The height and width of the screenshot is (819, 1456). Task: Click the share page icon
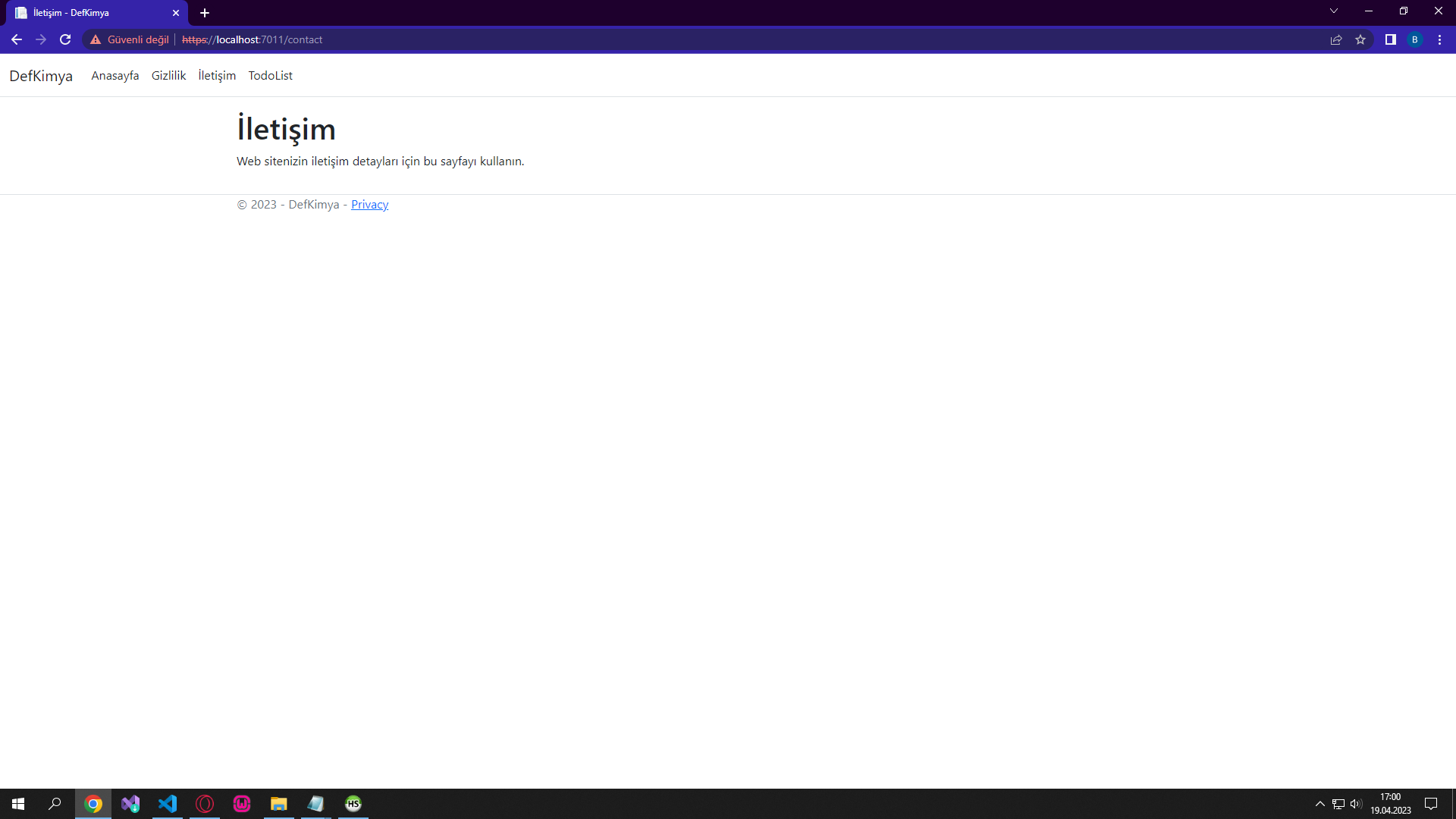1336,39
